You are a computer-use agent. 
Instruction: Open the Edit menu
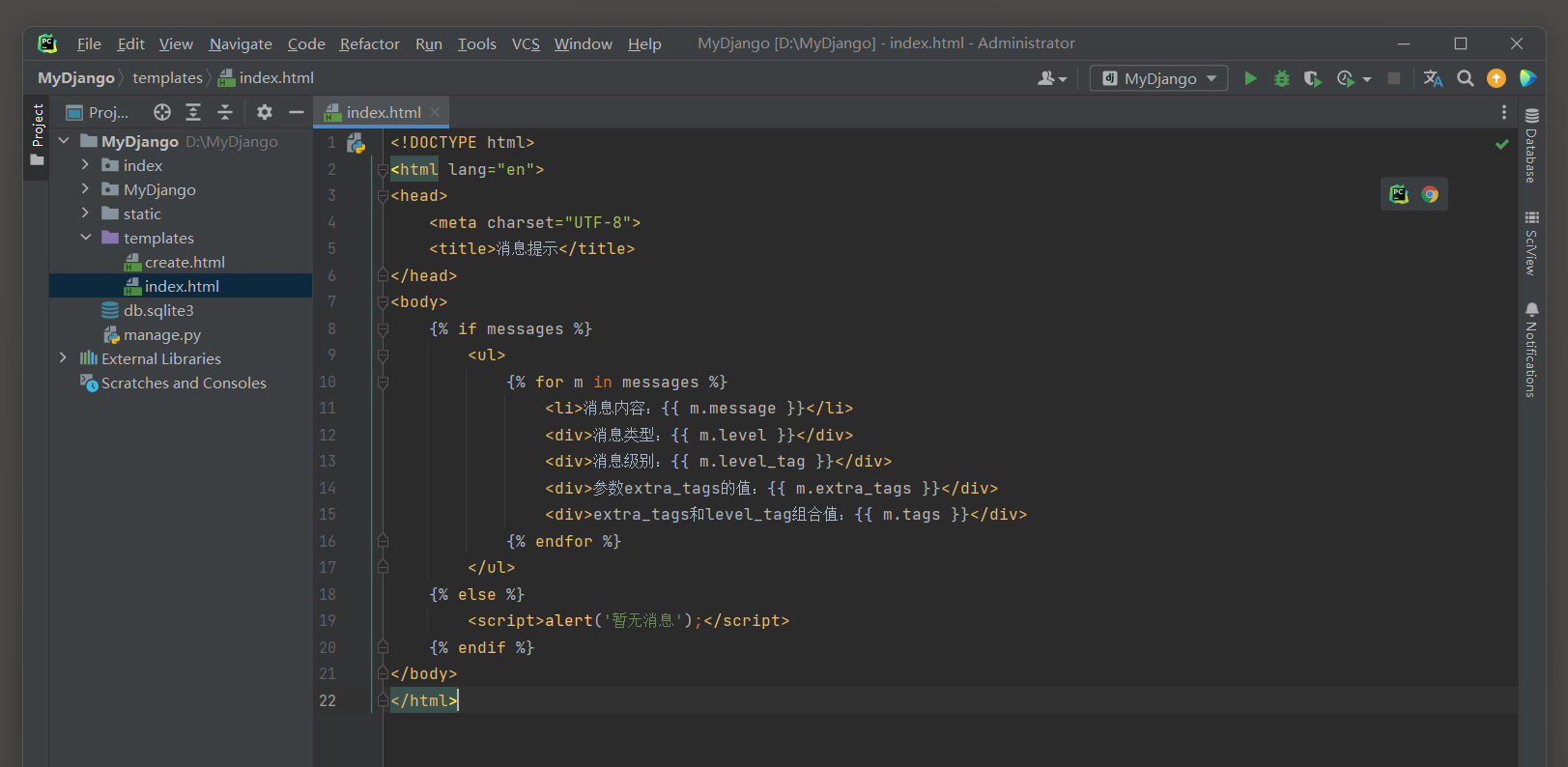coord(130,43)
